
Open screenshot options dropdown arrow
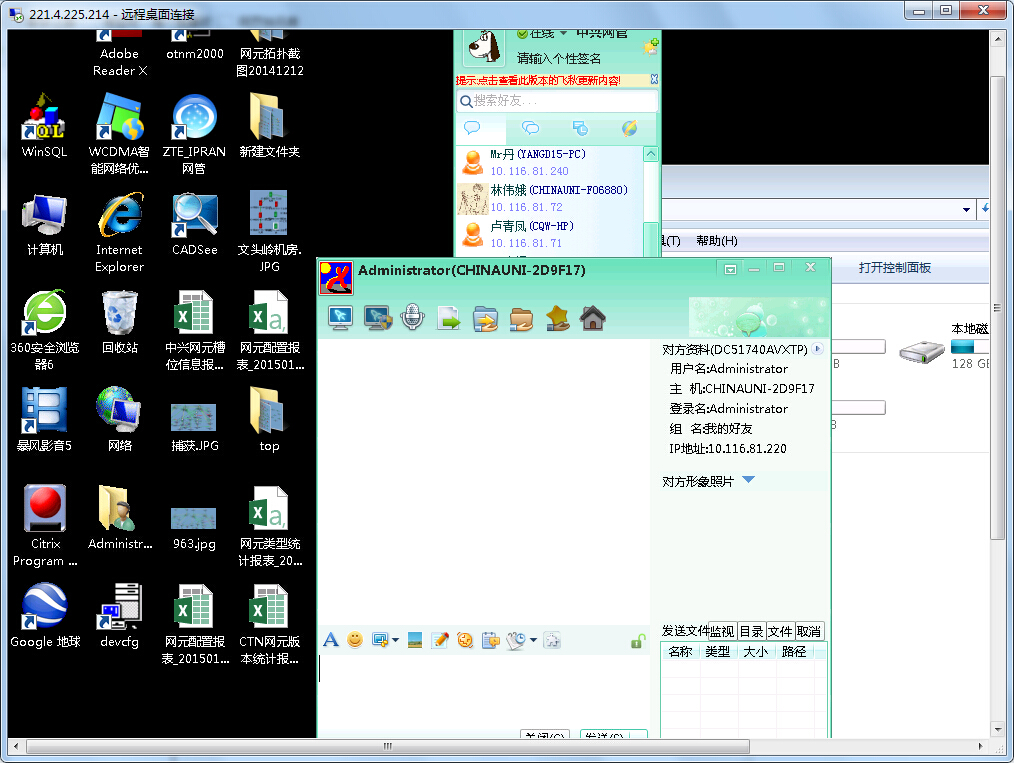pos(395,640)
